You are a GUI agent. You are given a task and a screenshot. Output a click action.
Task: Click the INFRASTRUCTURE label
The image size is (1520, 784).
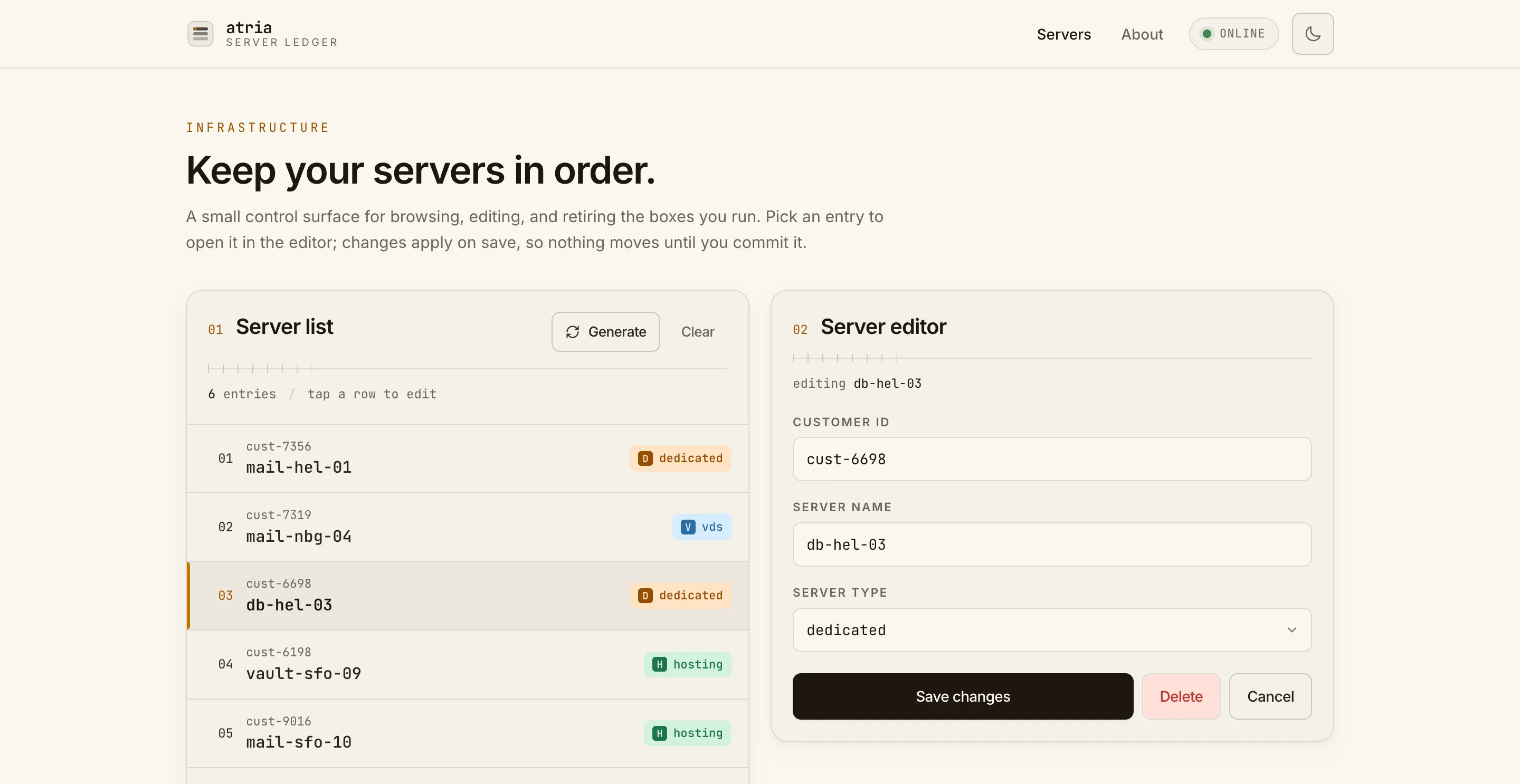[257, 128]
